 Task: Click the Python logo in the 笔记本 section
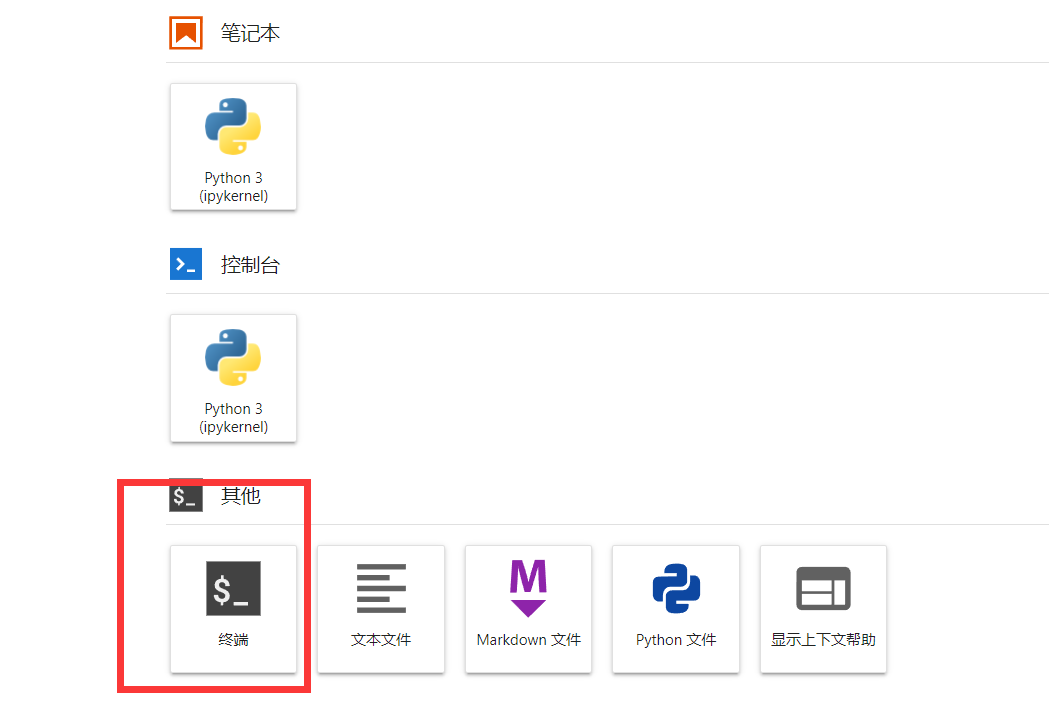(x=233, y=126)
